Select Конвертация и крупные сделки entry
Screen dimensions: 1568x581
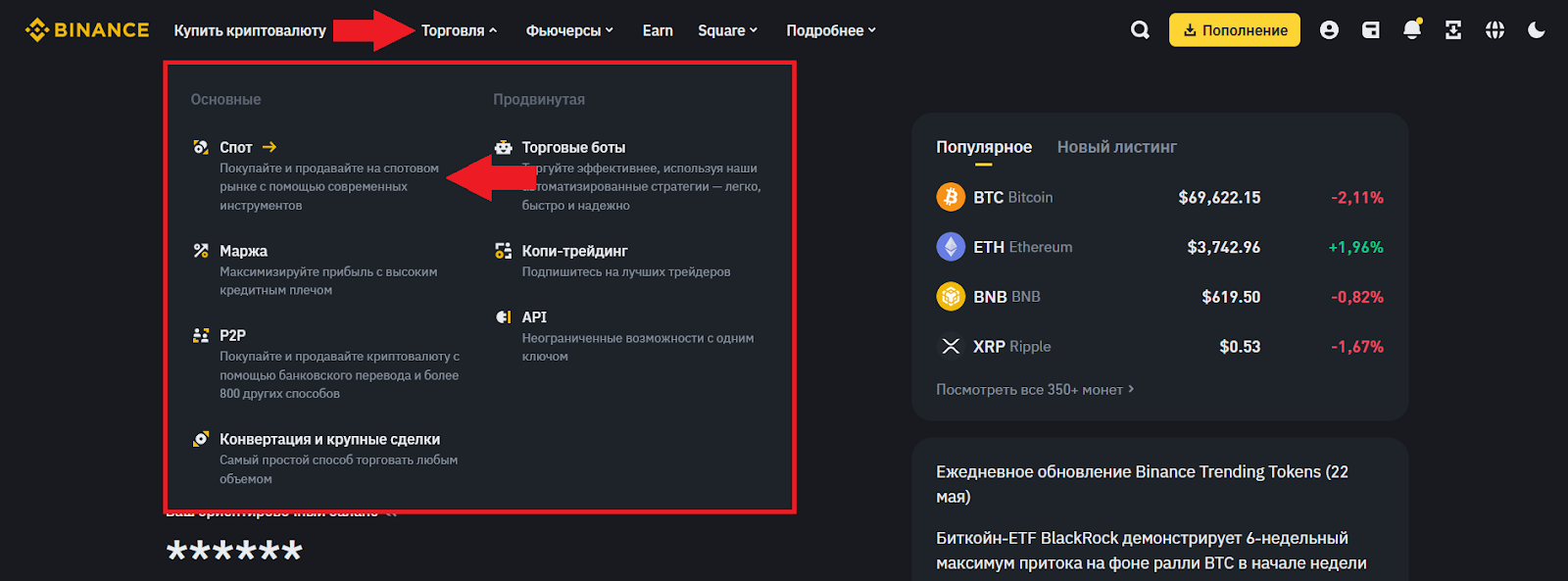pyautogui.click(x=327, y=459)
